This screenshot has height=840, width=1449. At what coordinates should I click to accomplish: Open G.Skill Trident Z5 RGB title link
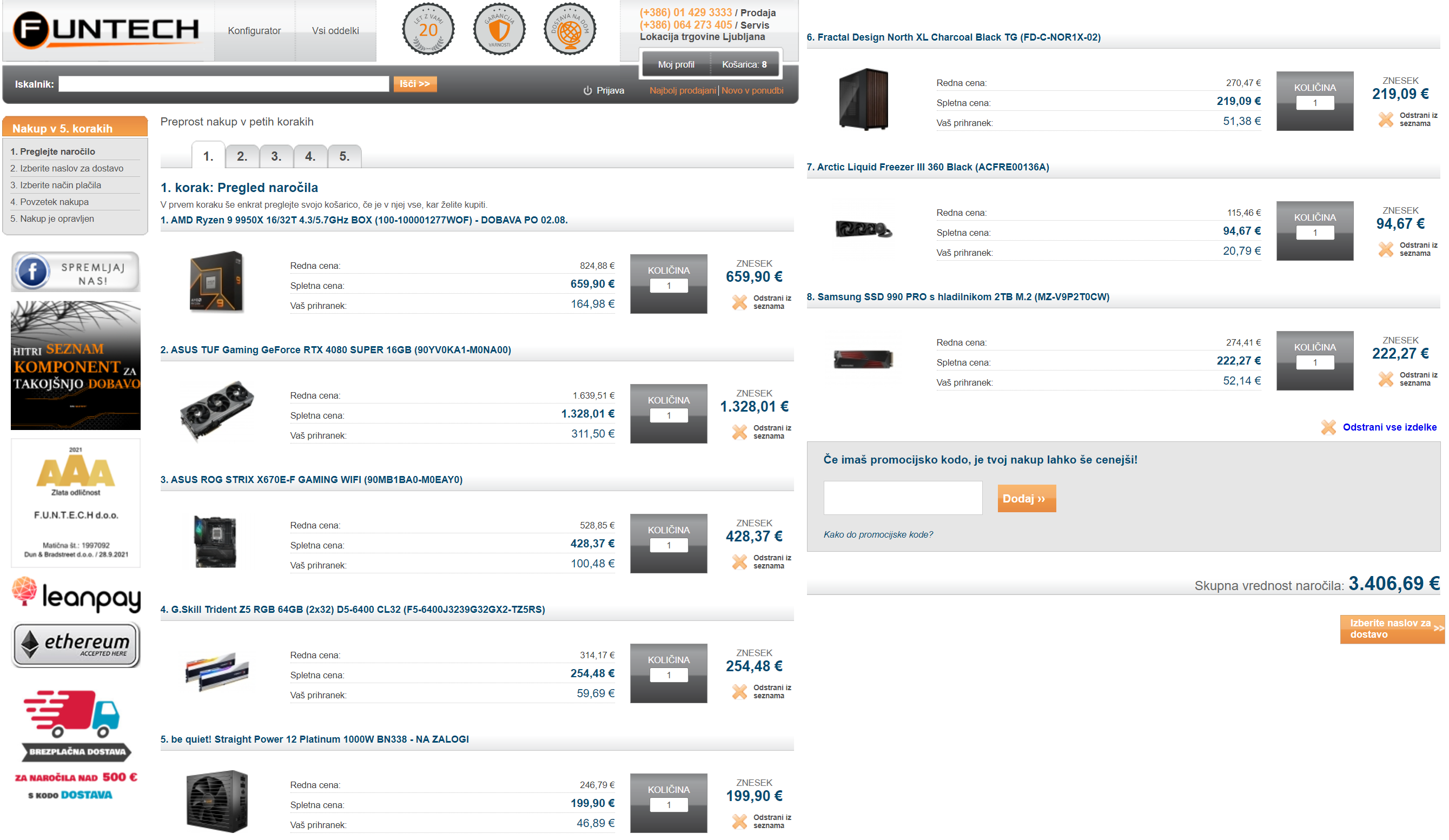pyautogui.click(x=353, y=610)
